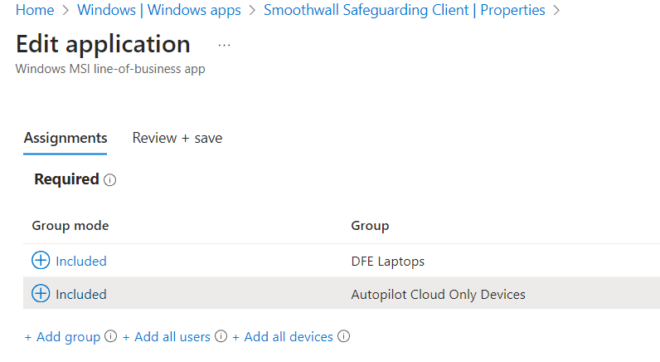
Task: Click + Add all devices link
Action: (x=282, y=337)
